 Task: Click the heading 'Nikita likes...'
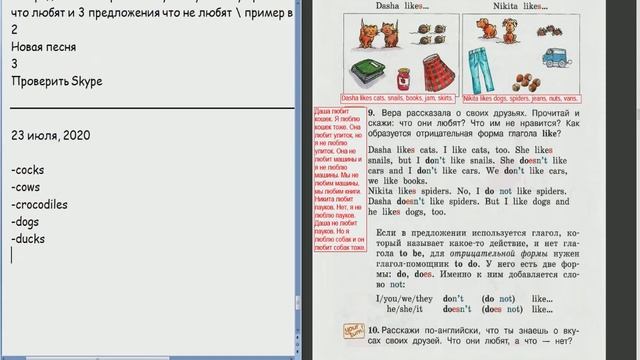coord(520,6)
